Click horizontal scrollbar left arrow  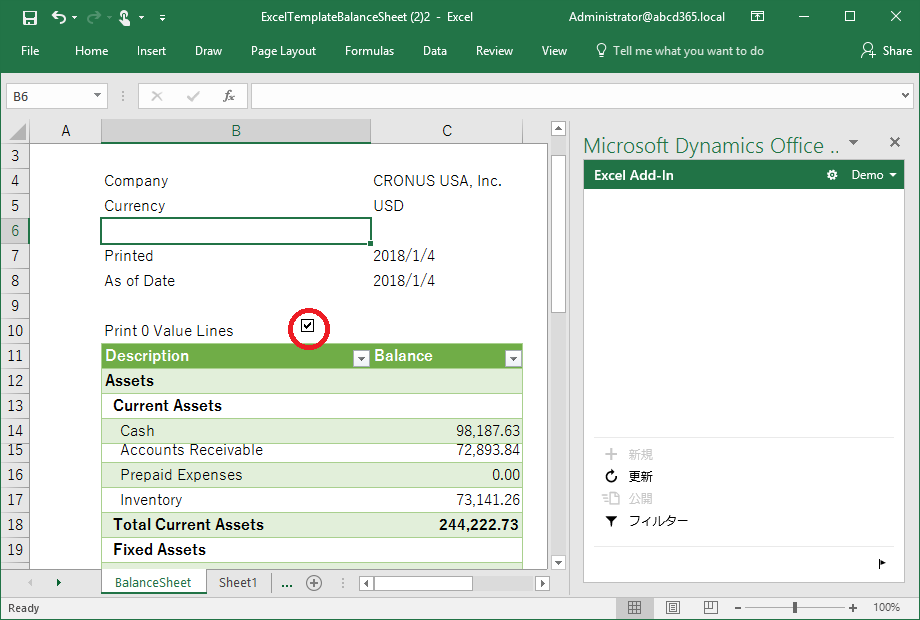(x=367, y=583)
